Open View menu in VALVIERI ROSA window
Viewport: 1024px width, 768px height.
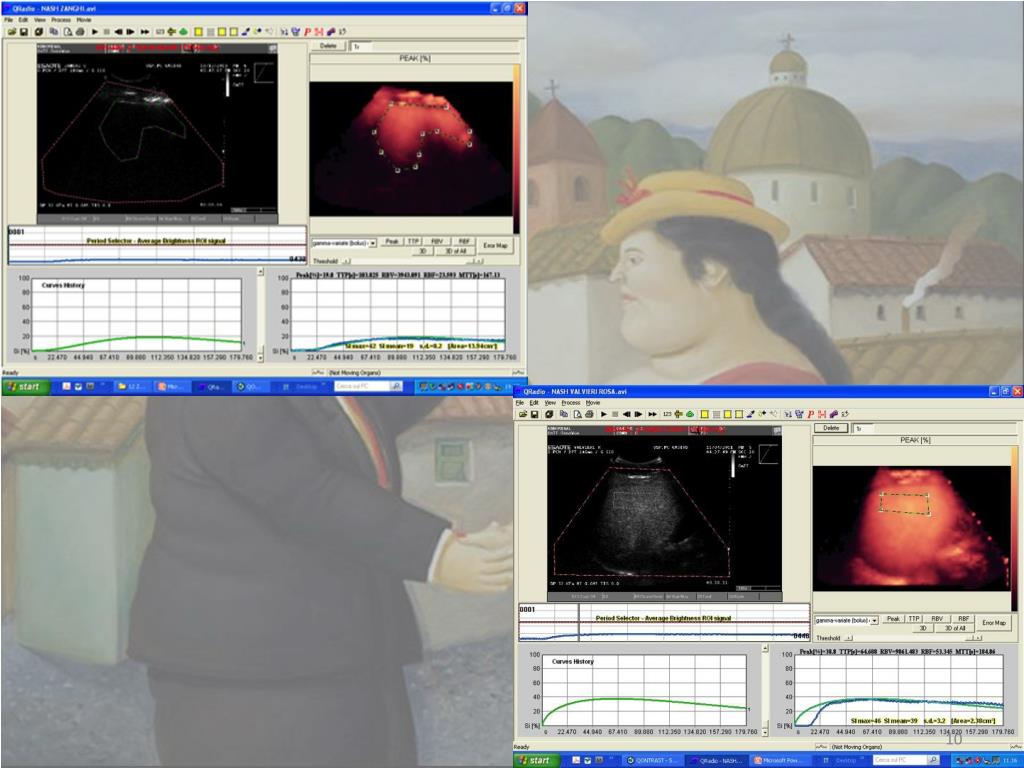(x=551, y=403)
